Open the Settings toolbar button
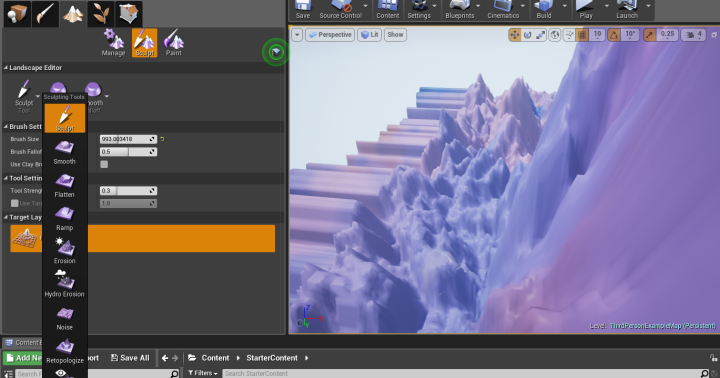The image size is (720, 378). point(419,10)
